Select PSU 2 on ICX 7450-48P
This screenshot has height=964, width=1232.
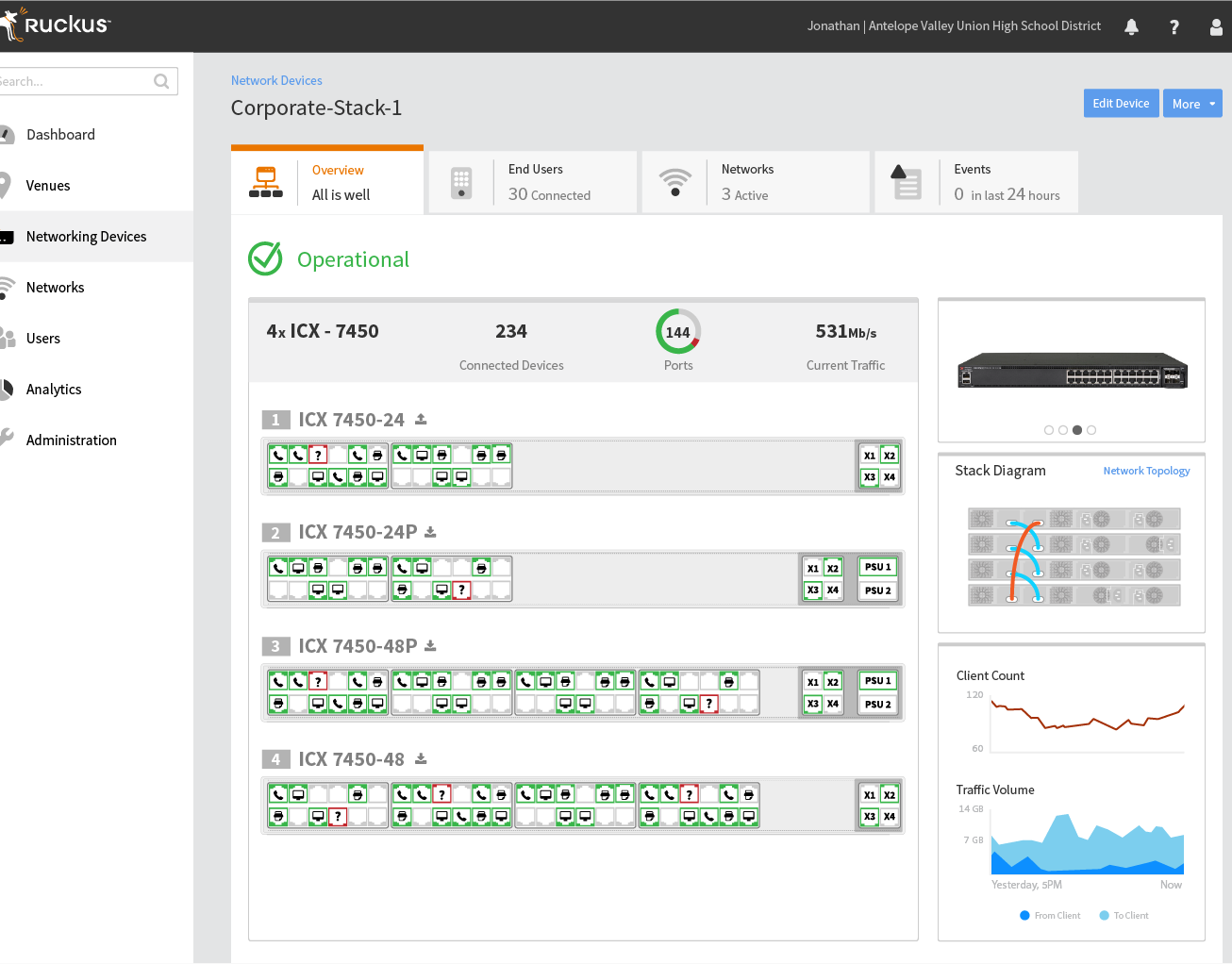pos(877,704)
